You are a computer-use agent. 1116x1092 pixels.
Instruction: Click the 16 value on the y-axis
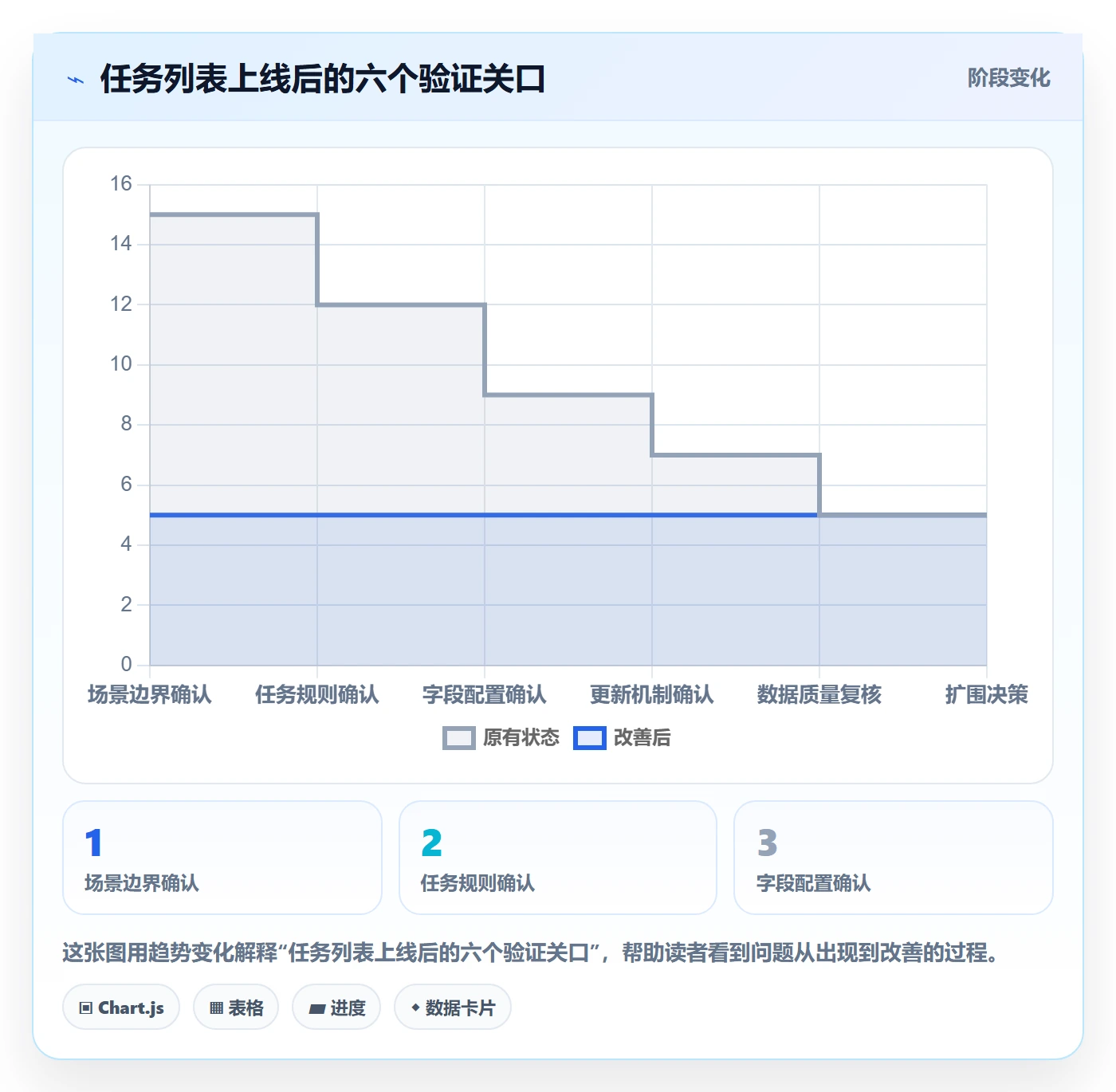(121, 184)
